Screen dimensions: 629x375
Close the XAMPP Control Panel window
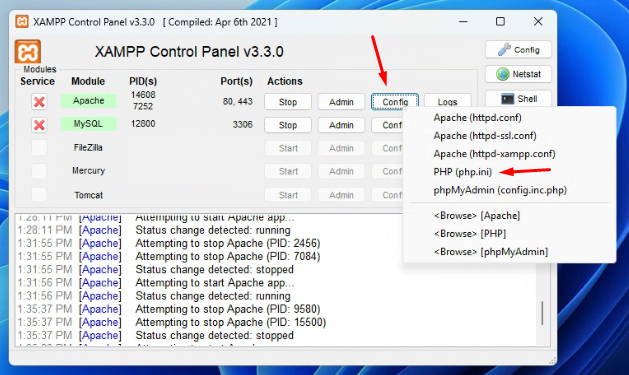pyautogui.click(x=538, y=21)
